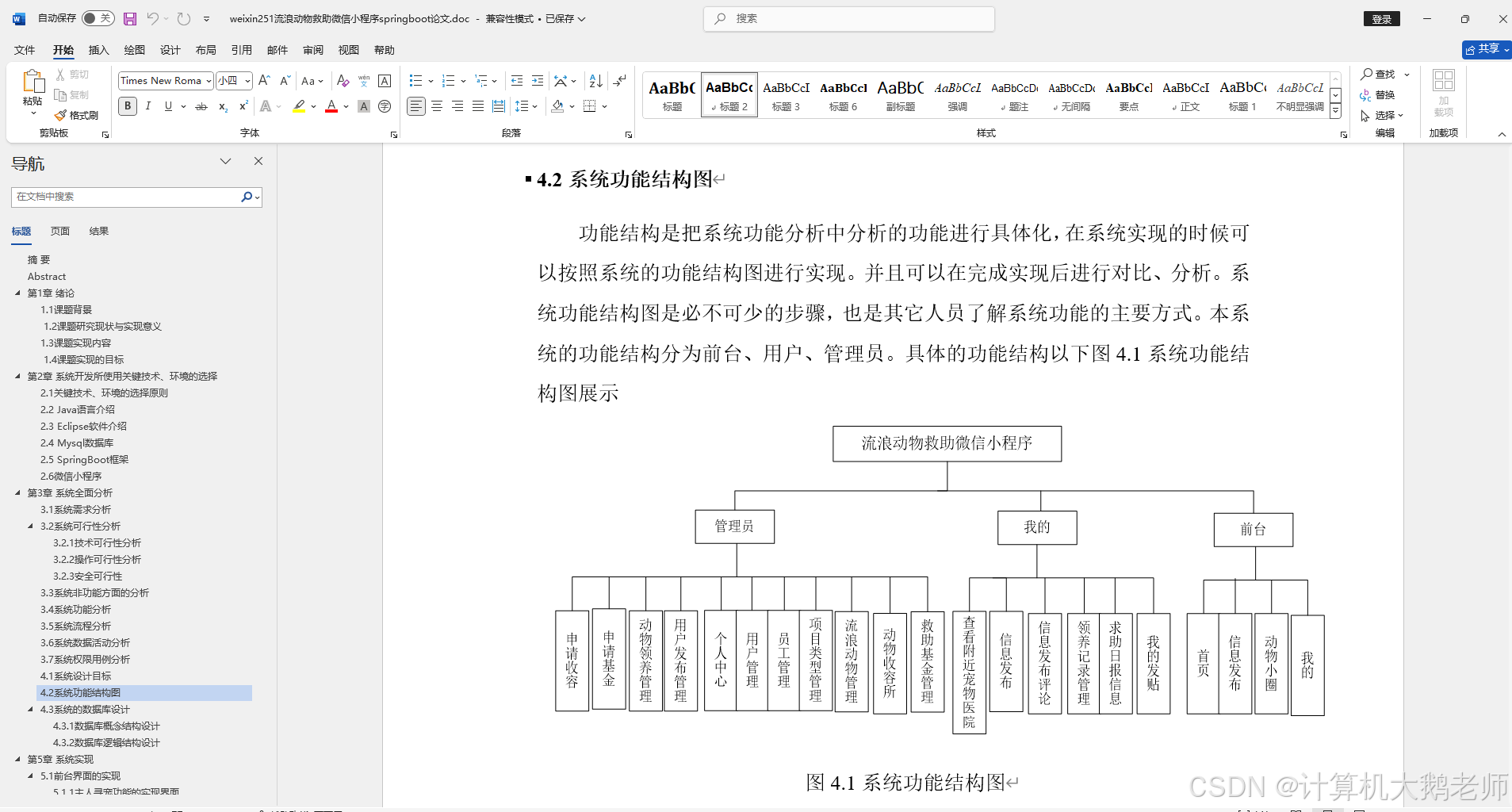Apply the 标题 1 style
1512x812 pixels.
[1243, 94]
